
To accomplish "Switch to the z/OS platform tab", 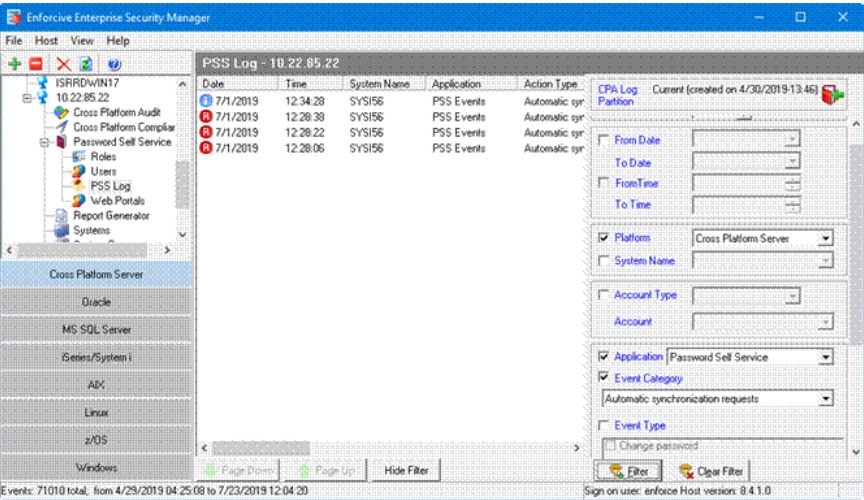I will pos(96,439).
